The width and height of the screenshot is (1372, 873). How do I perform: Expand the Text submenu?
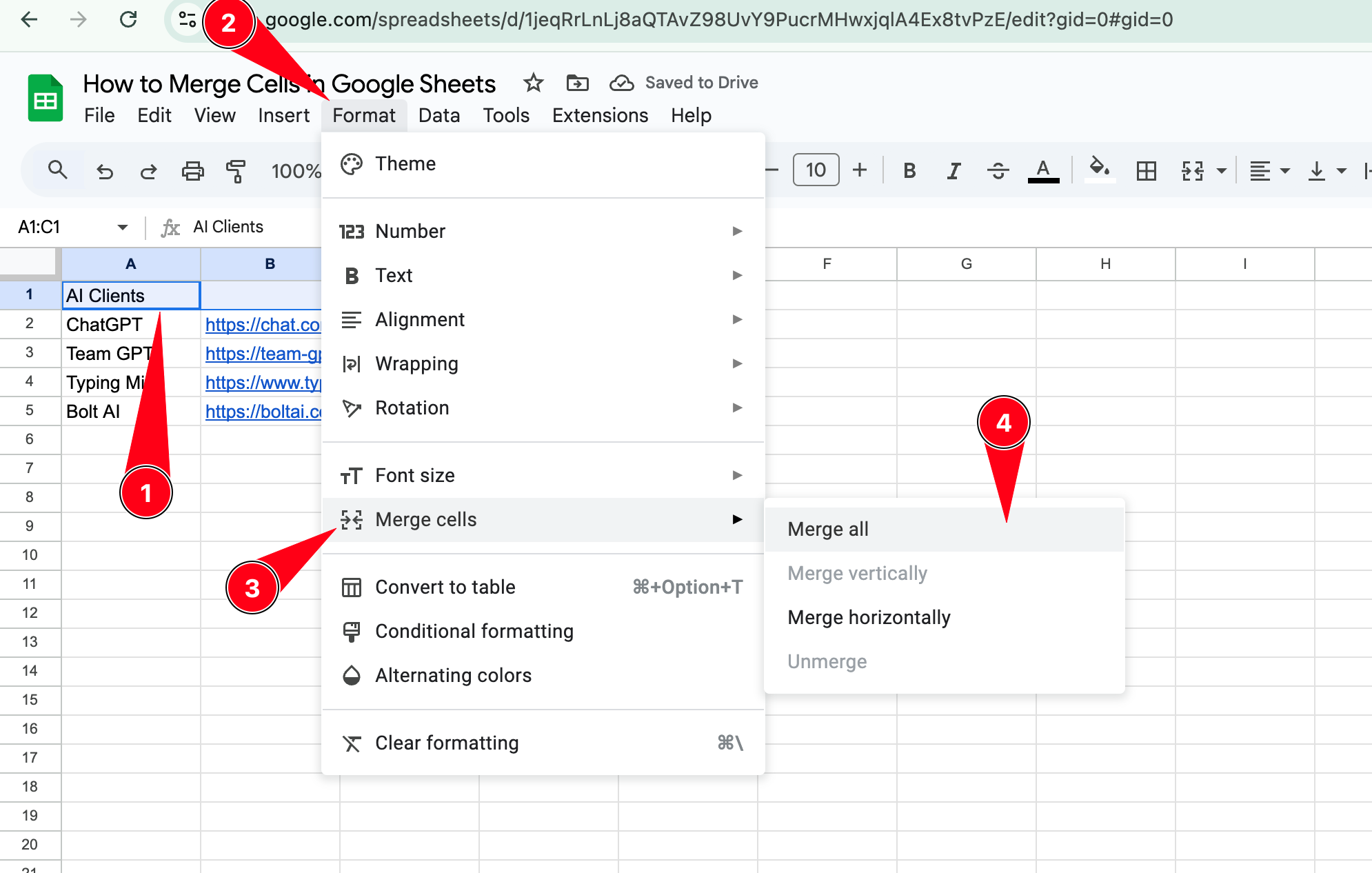(x=543, y=275)
